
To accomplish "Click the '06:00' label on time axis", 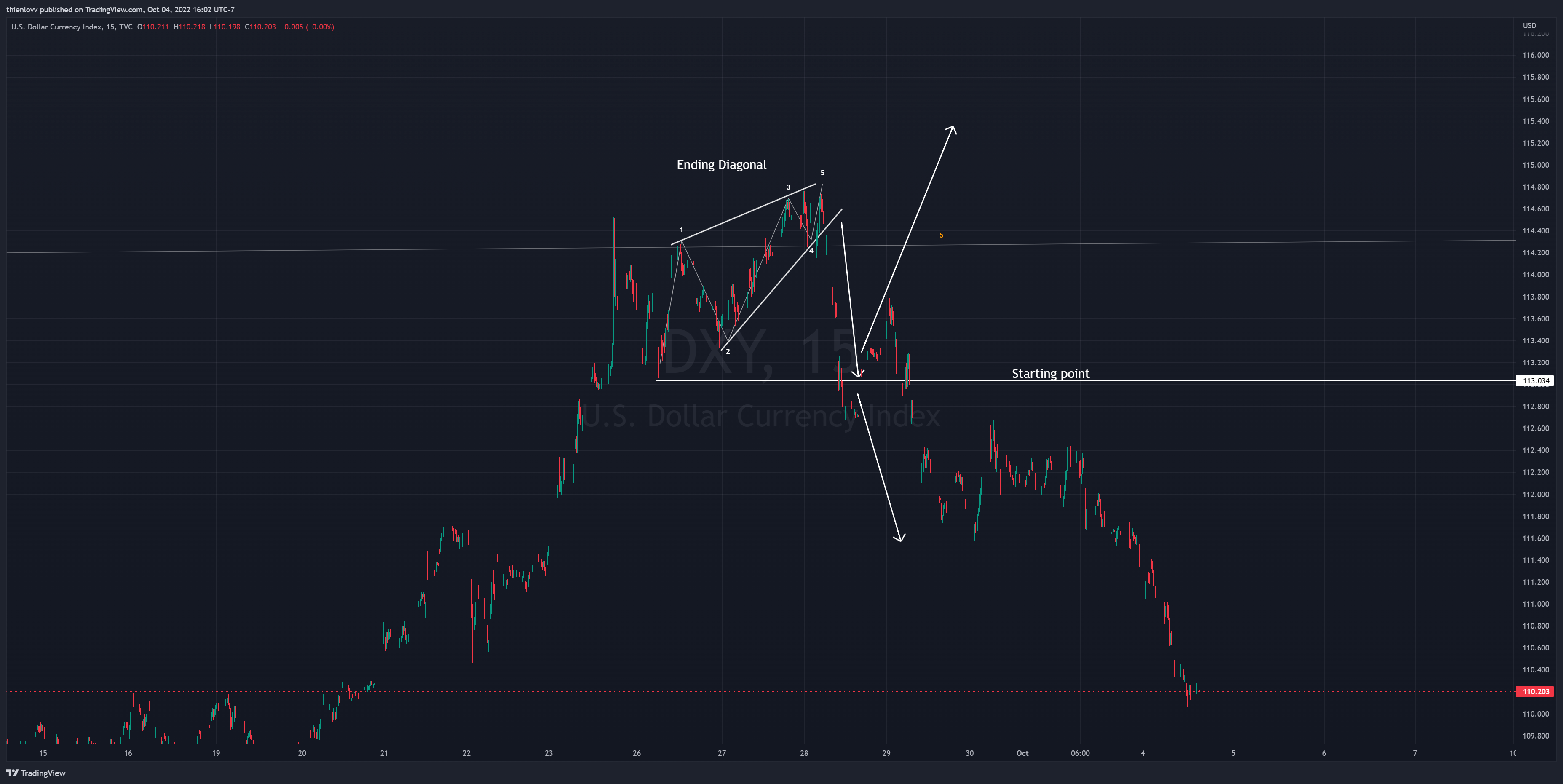I will click(1080, 753).
